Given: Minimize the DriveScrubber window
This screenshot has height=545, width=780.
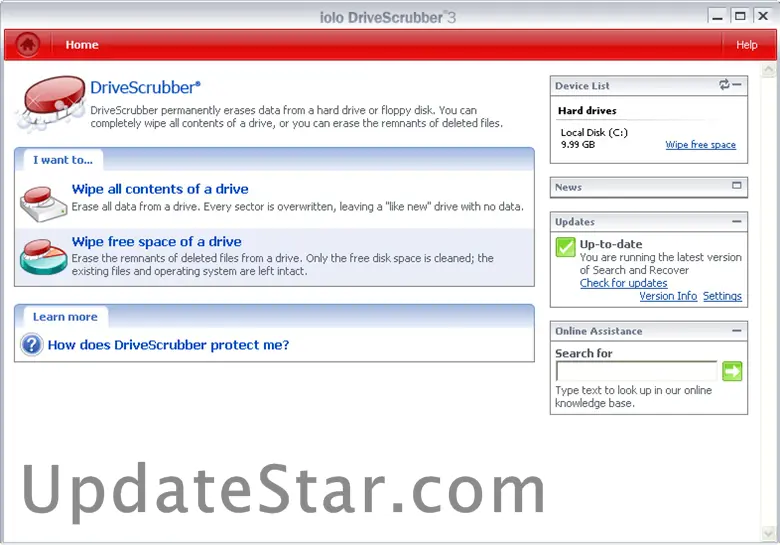Looking at the screenshot, I should [717, 16].
